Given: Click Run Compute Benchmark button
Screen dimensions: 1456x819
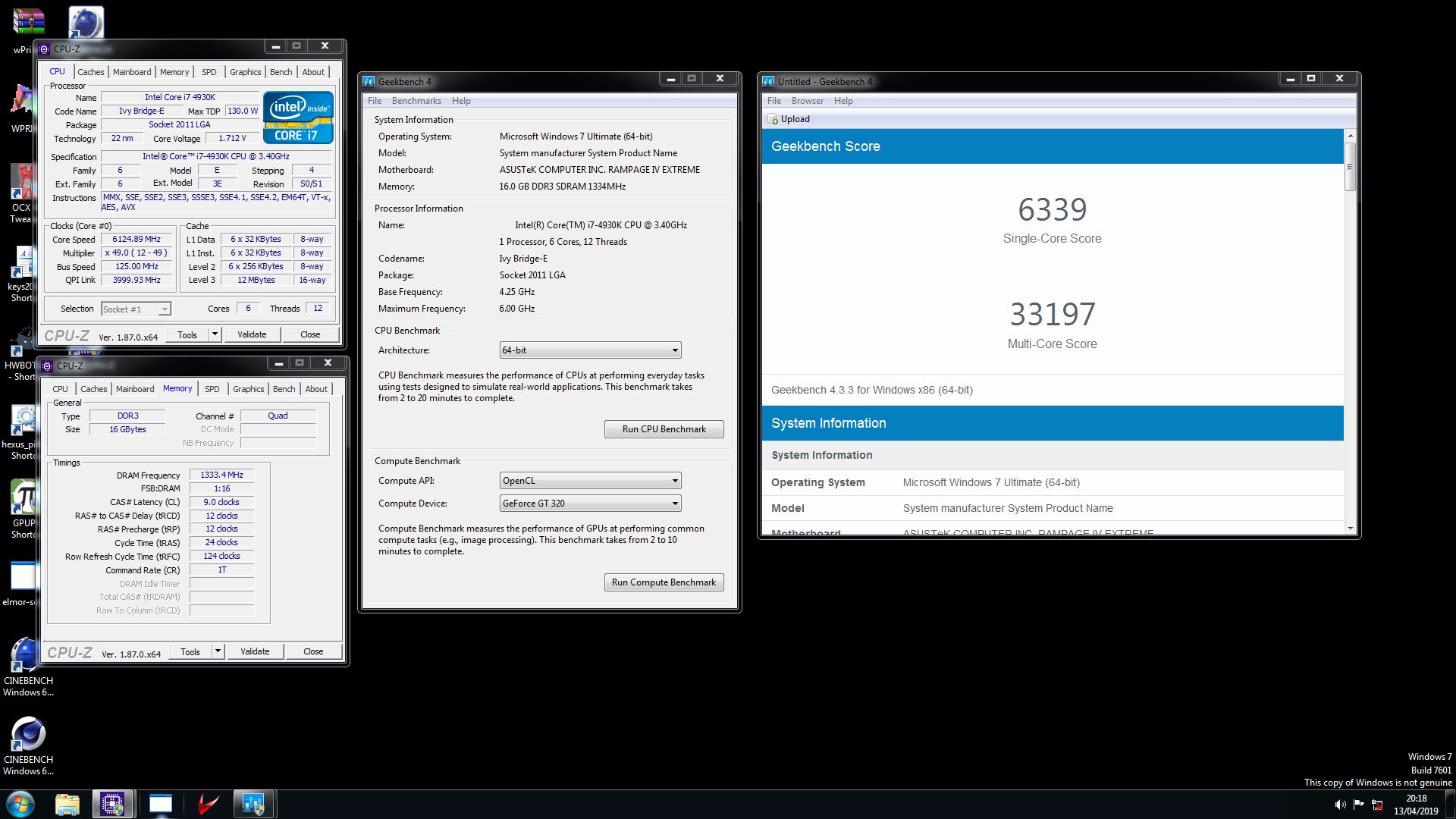Looking at the screenshot, I should (664, 582).
